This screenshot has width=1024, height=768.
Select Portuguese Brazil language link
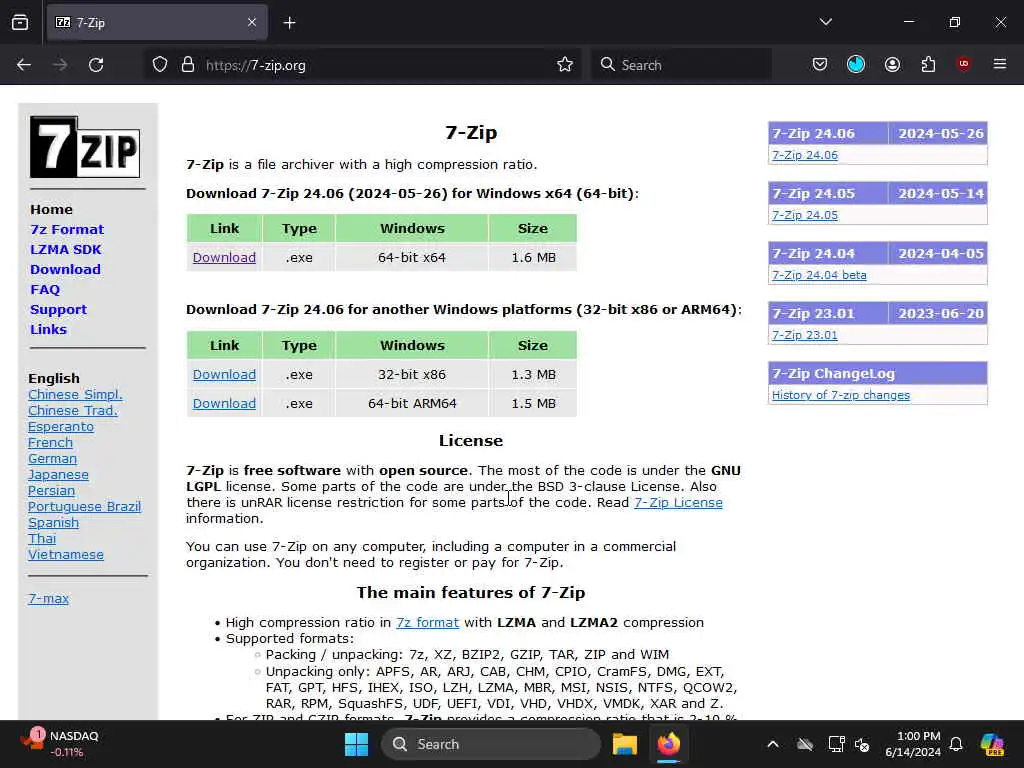point(84,507)
